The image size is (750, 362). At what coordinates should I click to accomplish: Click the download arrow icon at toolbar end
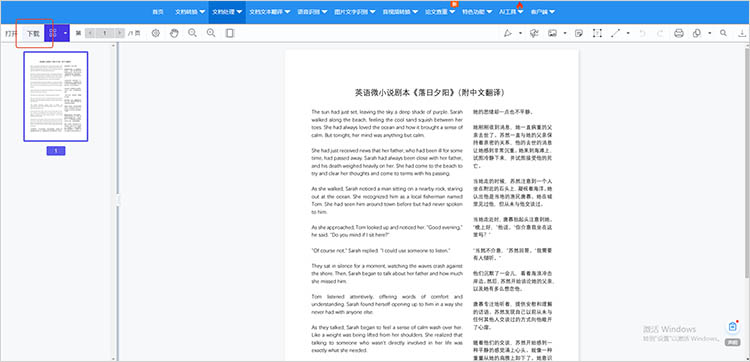point(741,33)
